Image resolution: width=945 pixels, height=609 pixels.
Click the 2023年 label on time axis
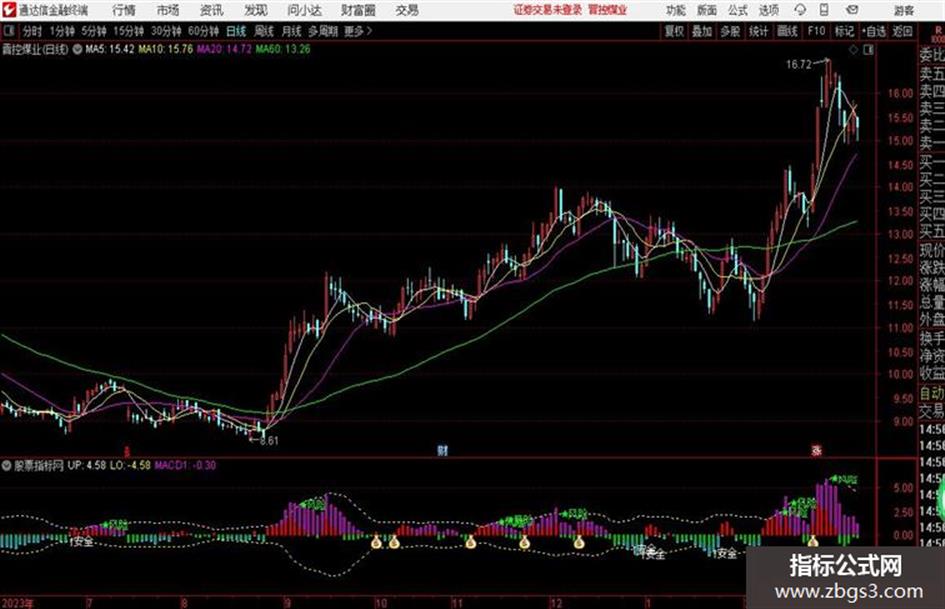[17, 603]
